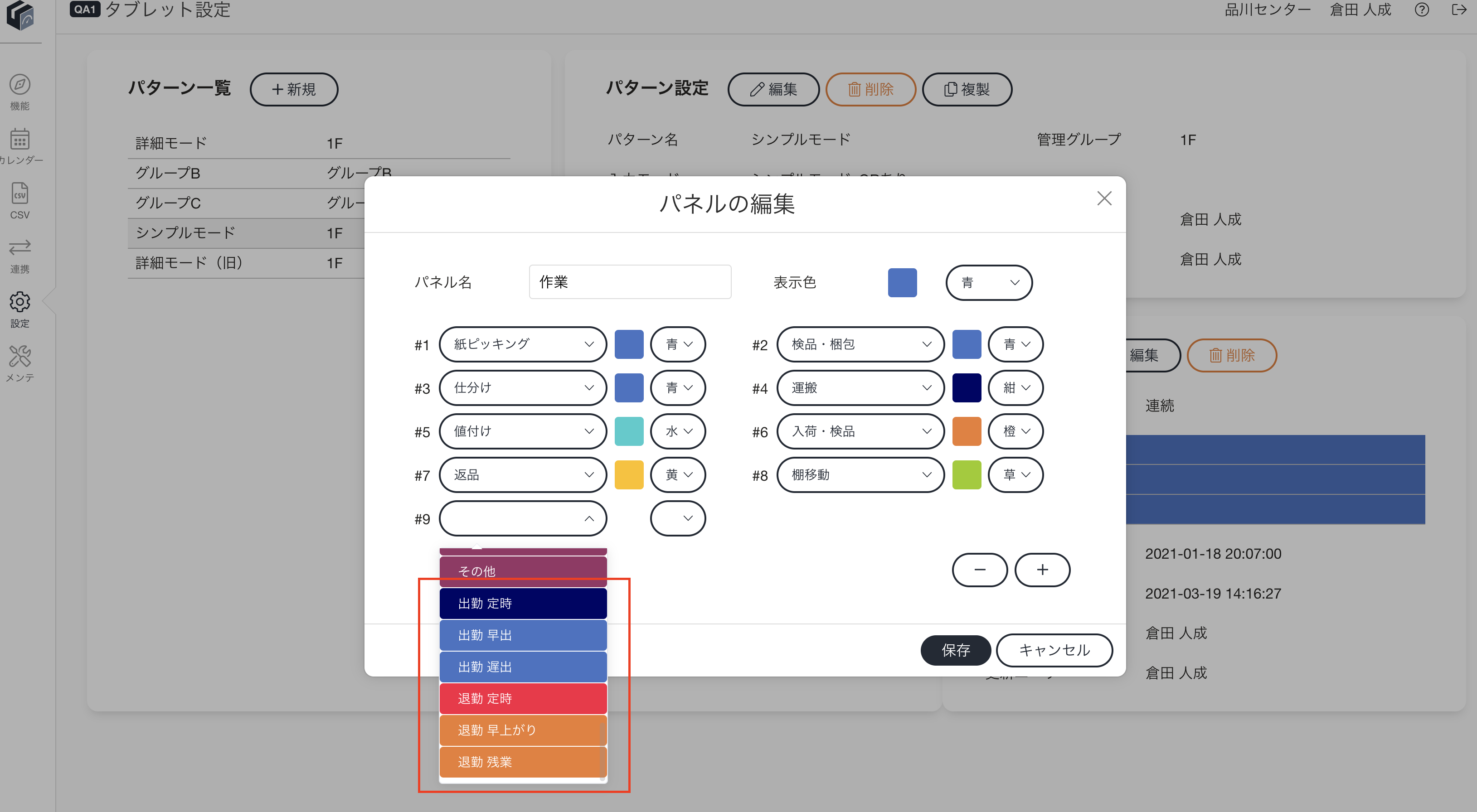
Task: Collapse the empty #9 task dropdown
Action: coord(522,518)
